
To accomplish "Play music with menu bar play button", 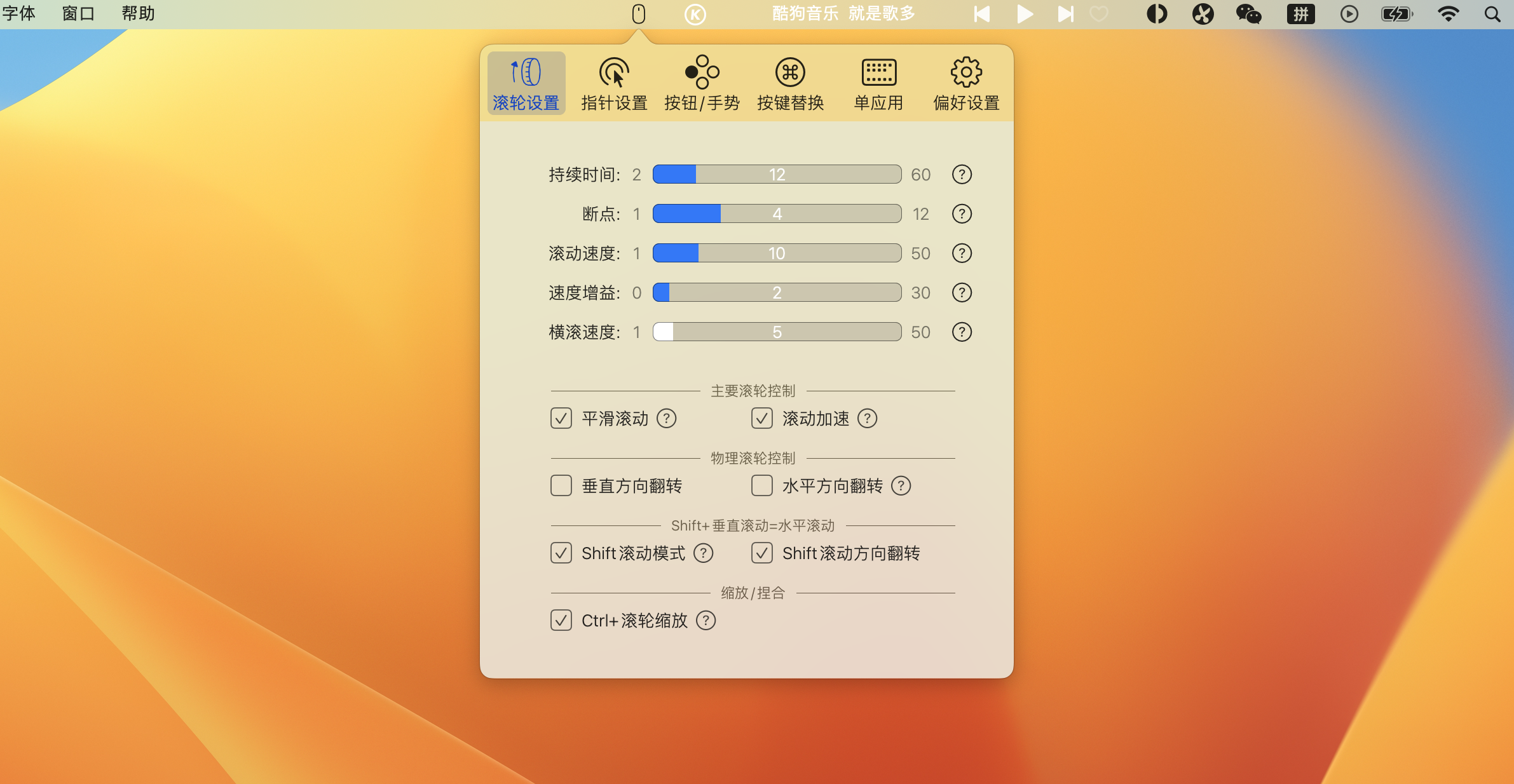I will (x=1024, y=14).
